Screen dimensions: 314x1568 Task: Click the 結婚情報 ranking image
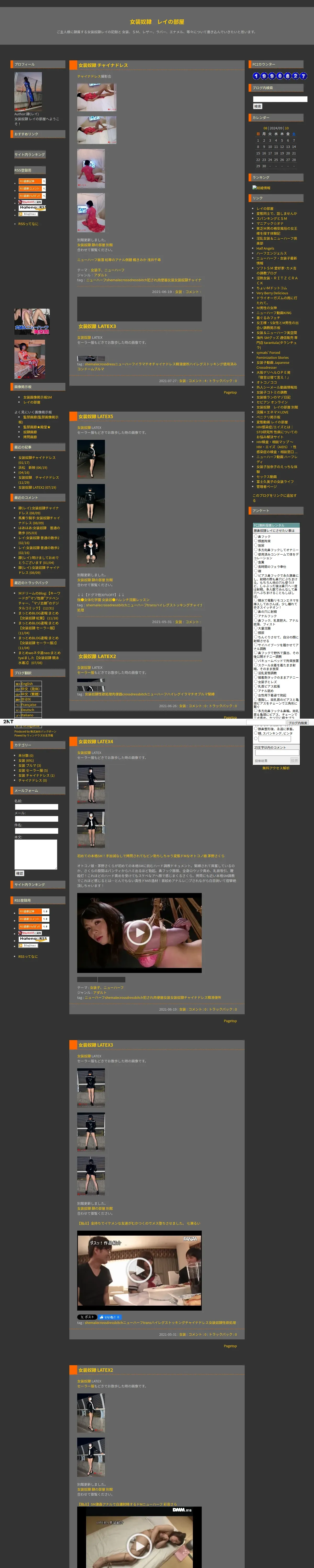[262, 188]
